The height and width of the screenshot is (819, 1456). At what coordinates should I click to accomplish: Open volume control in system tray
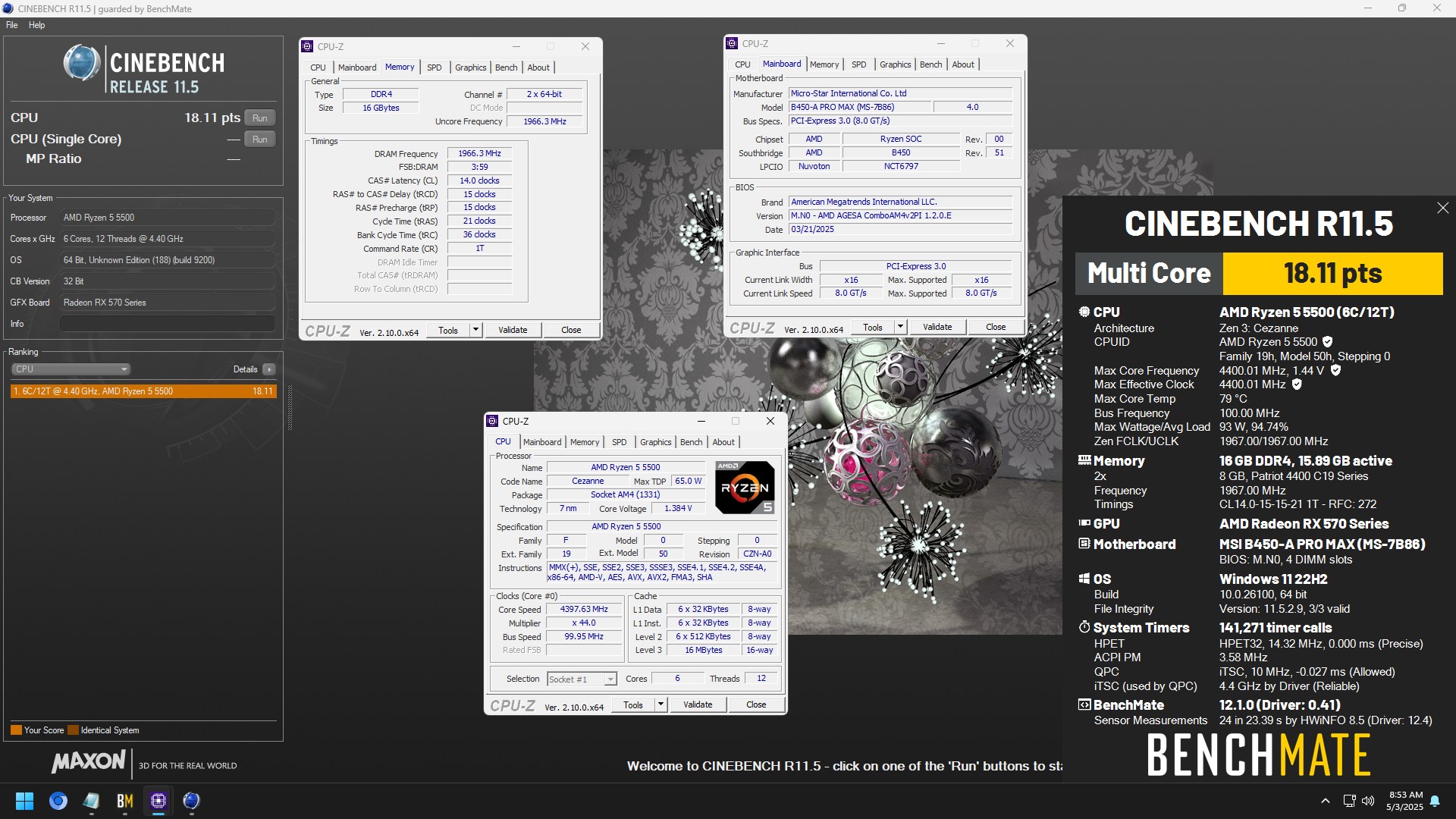[x=1368, y=801]
